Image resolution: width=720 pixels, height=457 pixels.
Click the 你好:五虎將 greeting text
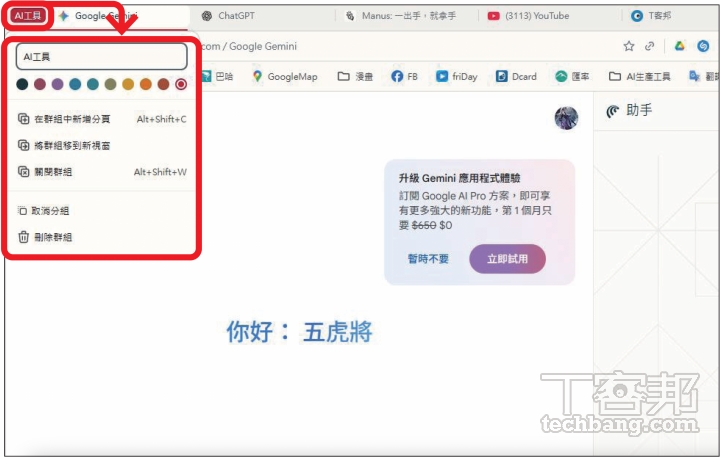click(299, 332)
